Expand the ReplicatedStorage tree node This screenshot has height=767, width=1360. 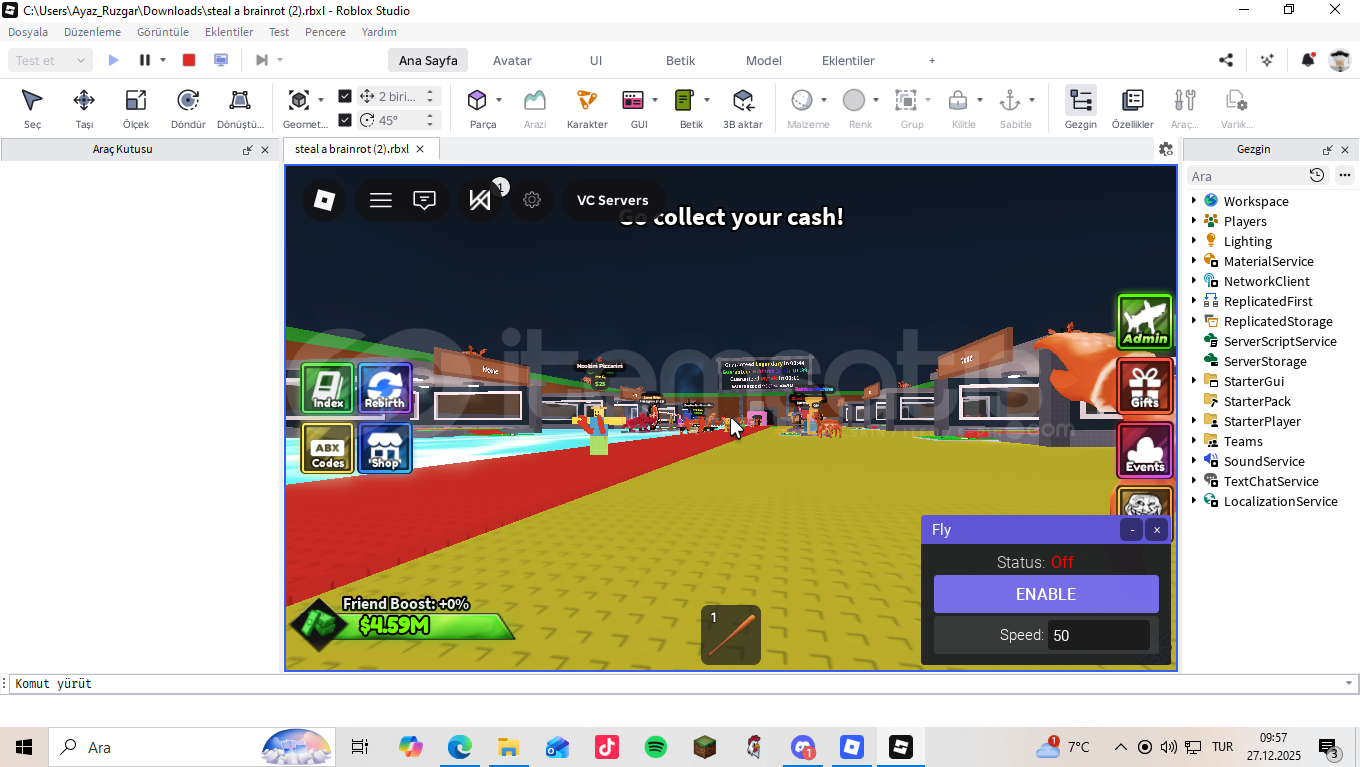(x=1194, y=321)
